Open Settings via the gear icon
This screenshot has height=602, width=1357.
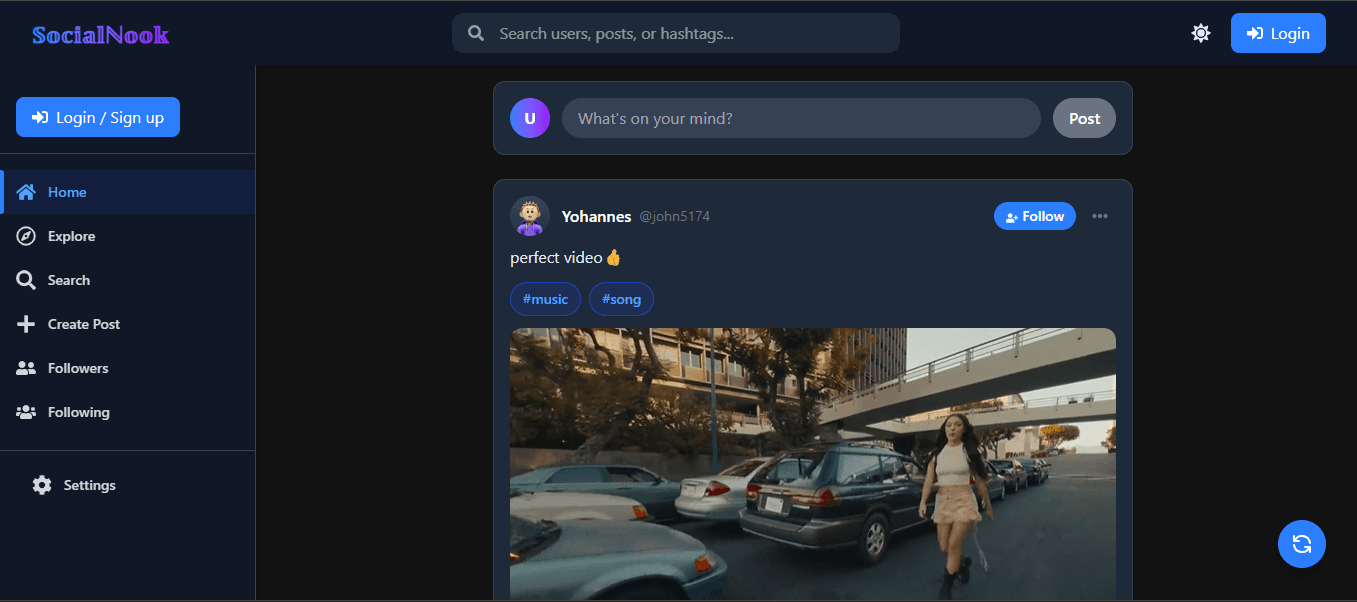tap(42, 485)
